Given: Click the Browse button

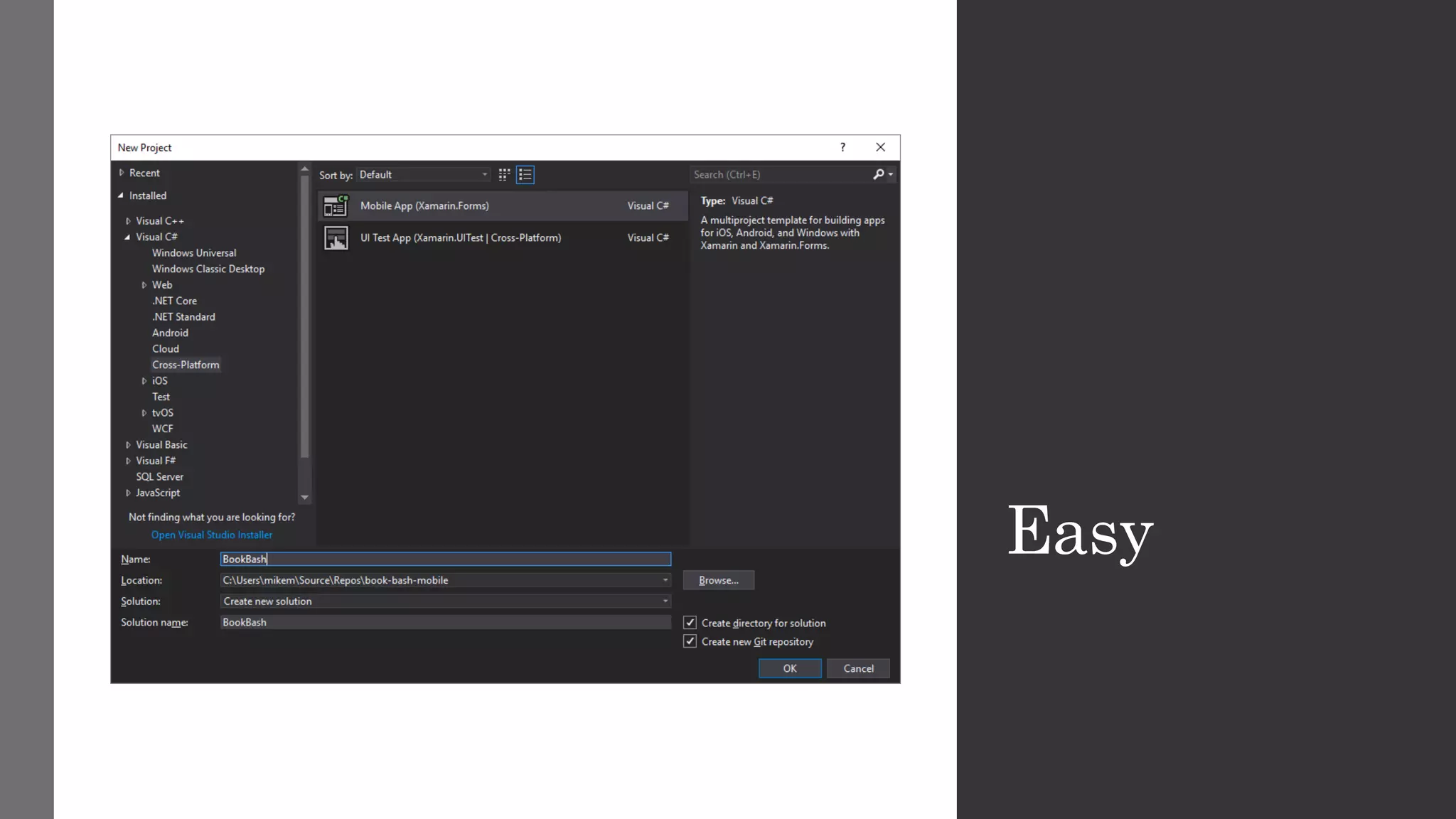Looking at the screenshot, I should (x=718, y=581).
